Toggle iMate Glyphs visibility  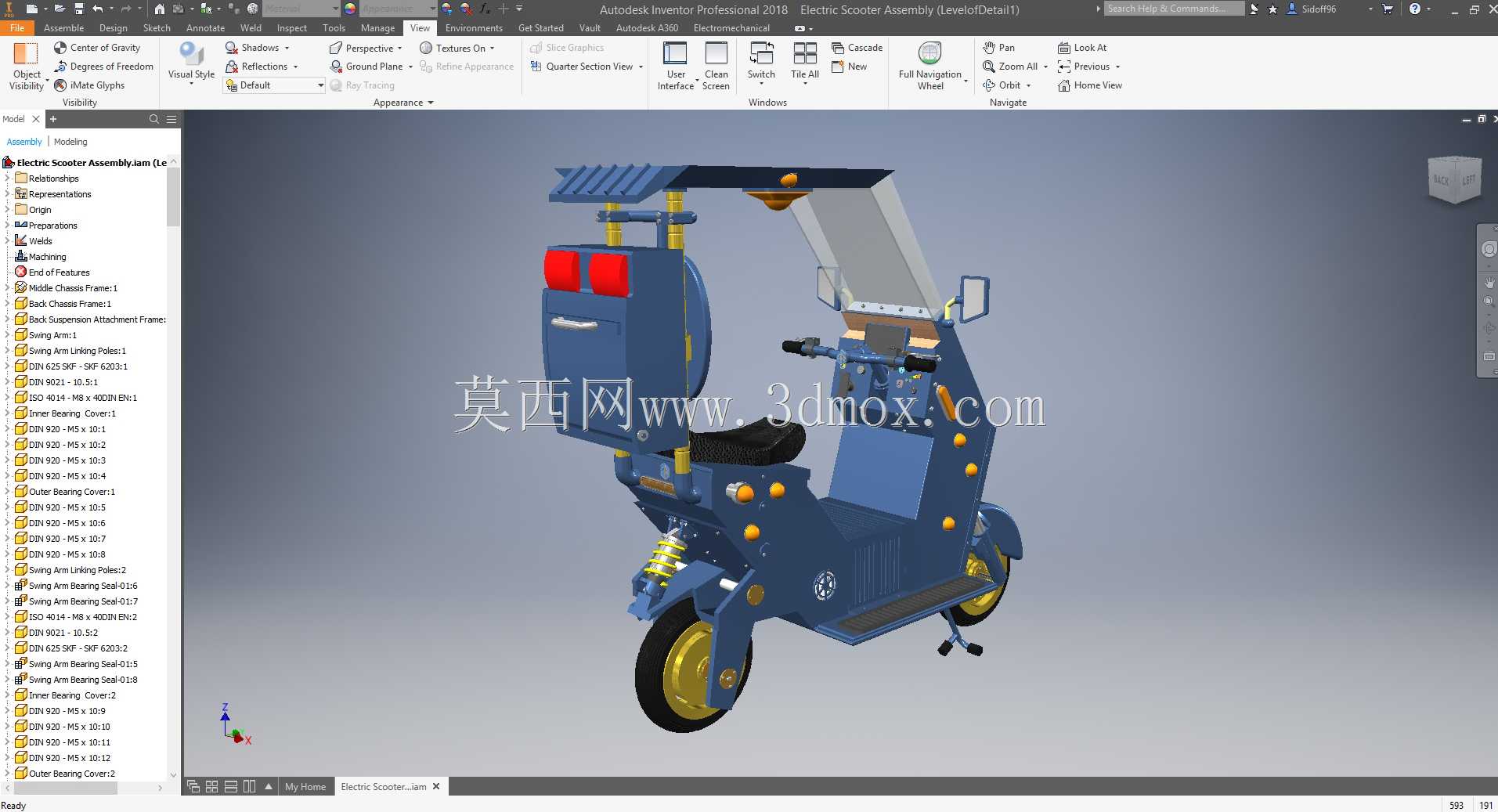(89, 85)
